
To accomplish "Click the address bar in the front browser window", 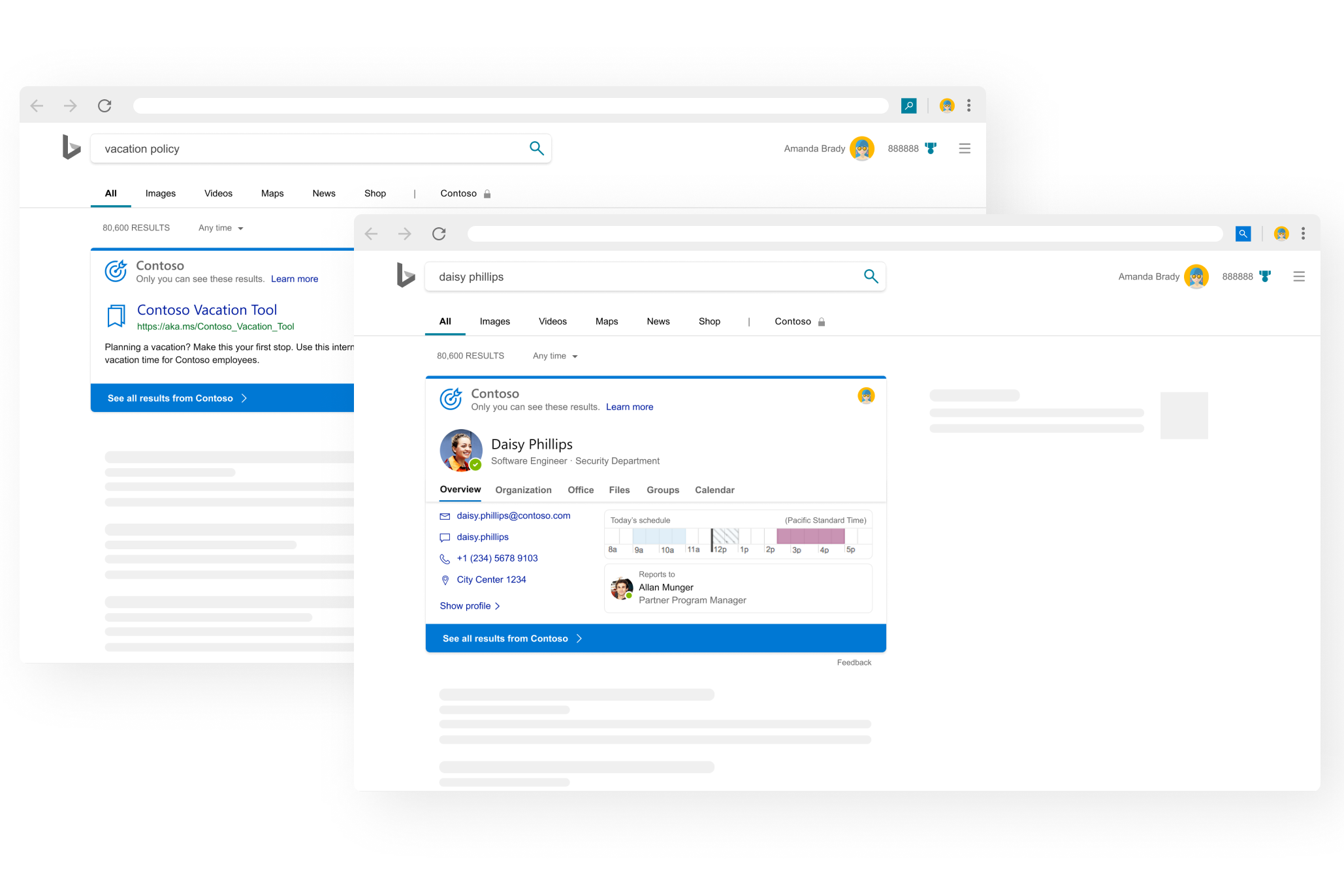I will tap(845, 234).
